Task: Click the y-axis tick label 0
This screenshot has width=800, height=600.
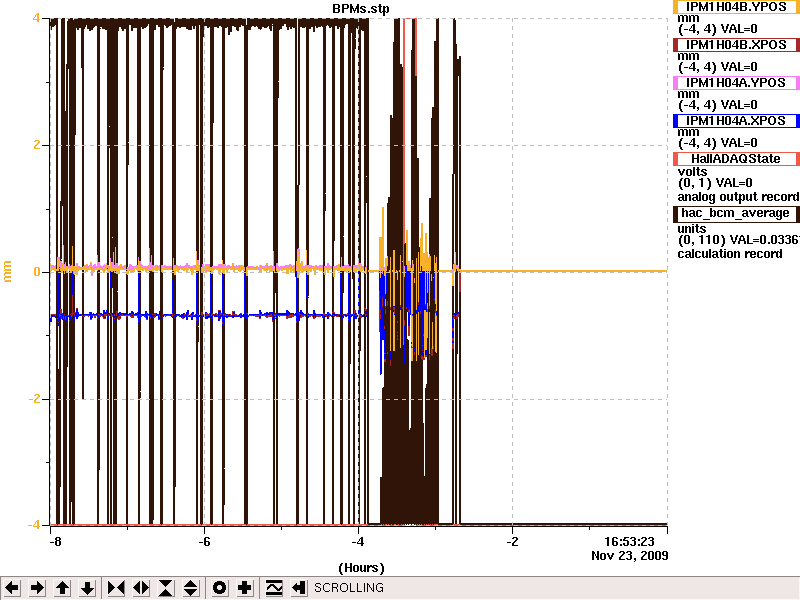Action: click(x=37, y=271)
